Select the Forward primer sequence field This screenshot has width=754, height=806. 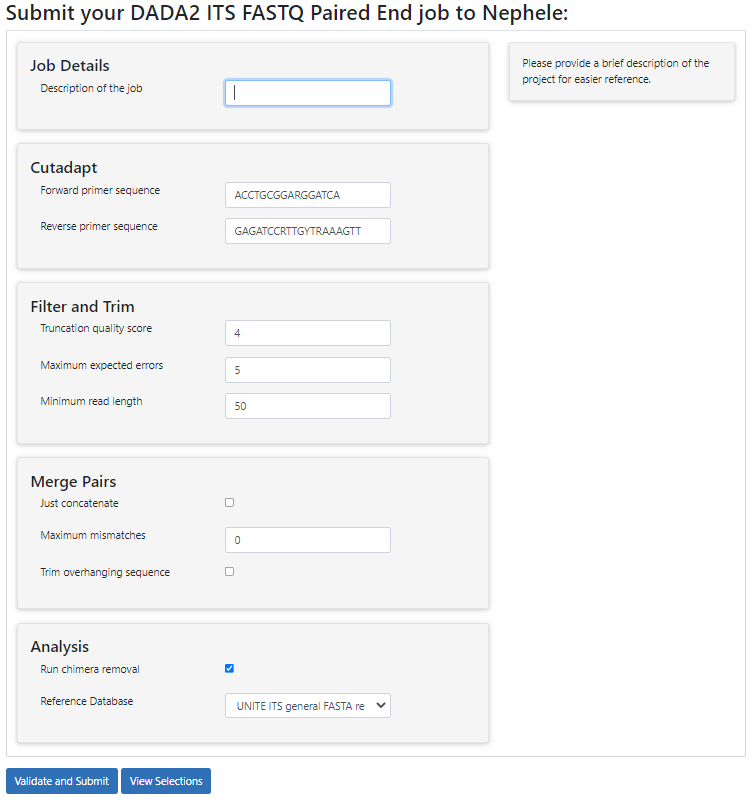click(x=308, y=195)
